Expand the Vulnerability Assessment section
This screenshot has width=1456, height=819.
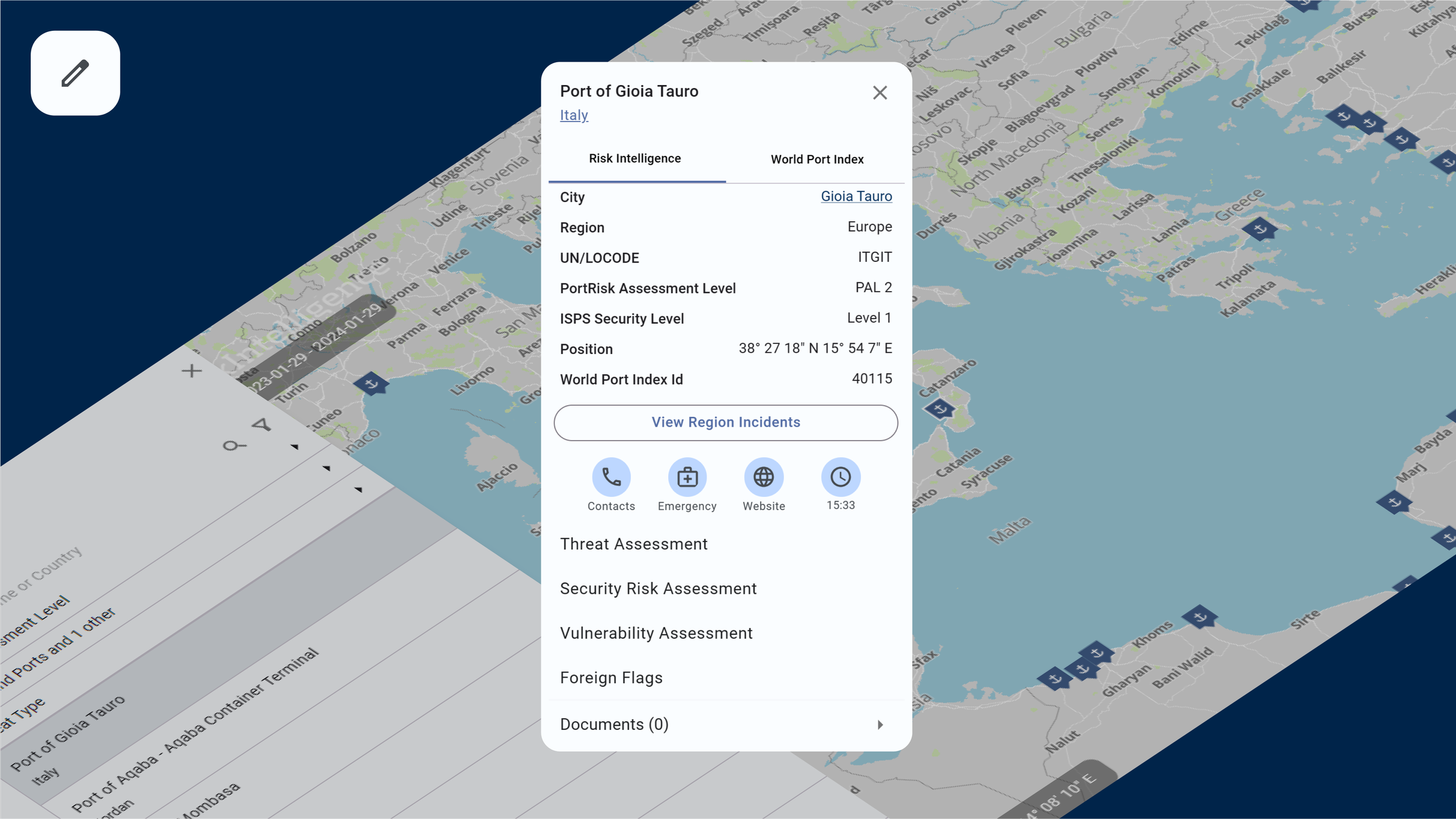point(656,633)
